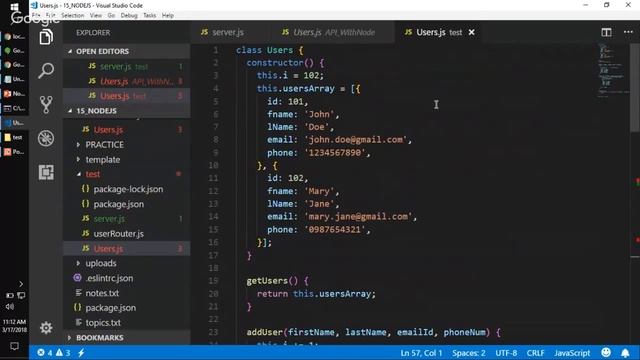Open root package.json below notes.txt

[x=127, y=308]
